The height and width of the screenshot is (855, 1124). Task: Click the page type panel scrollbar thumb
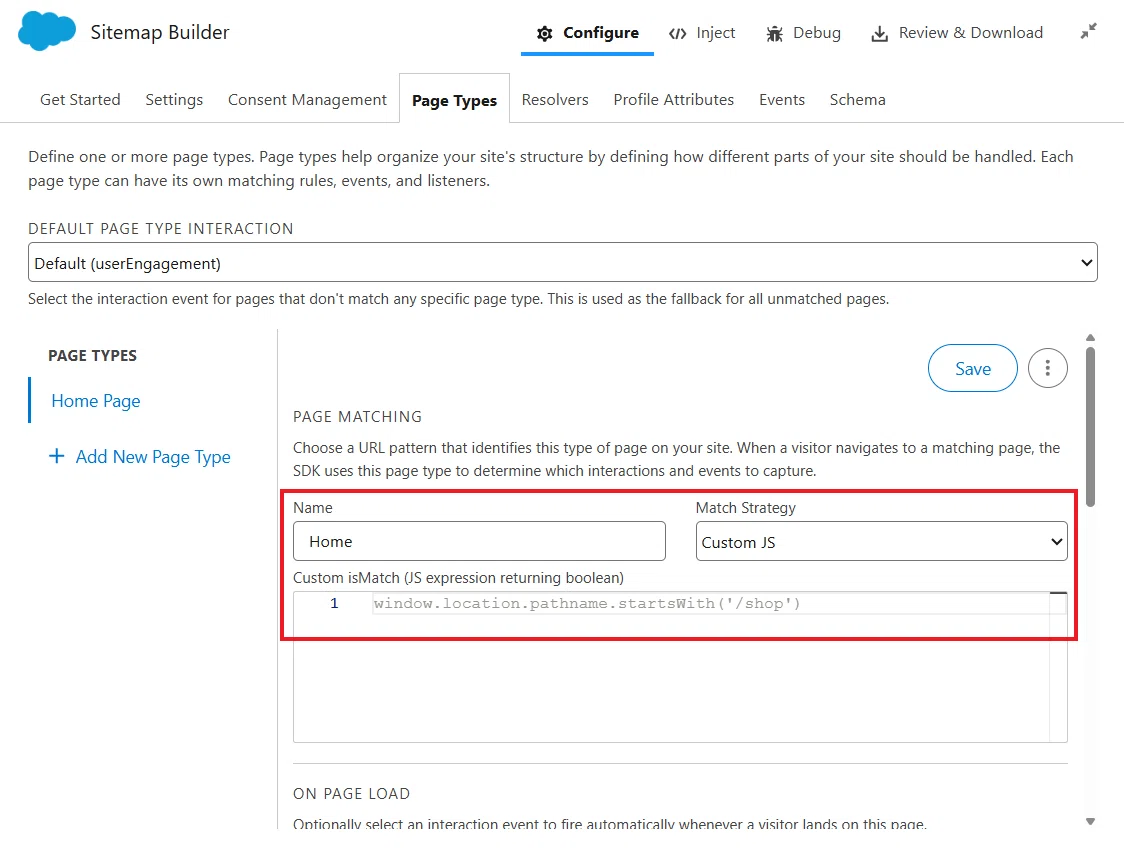[x=1090, y=427]
